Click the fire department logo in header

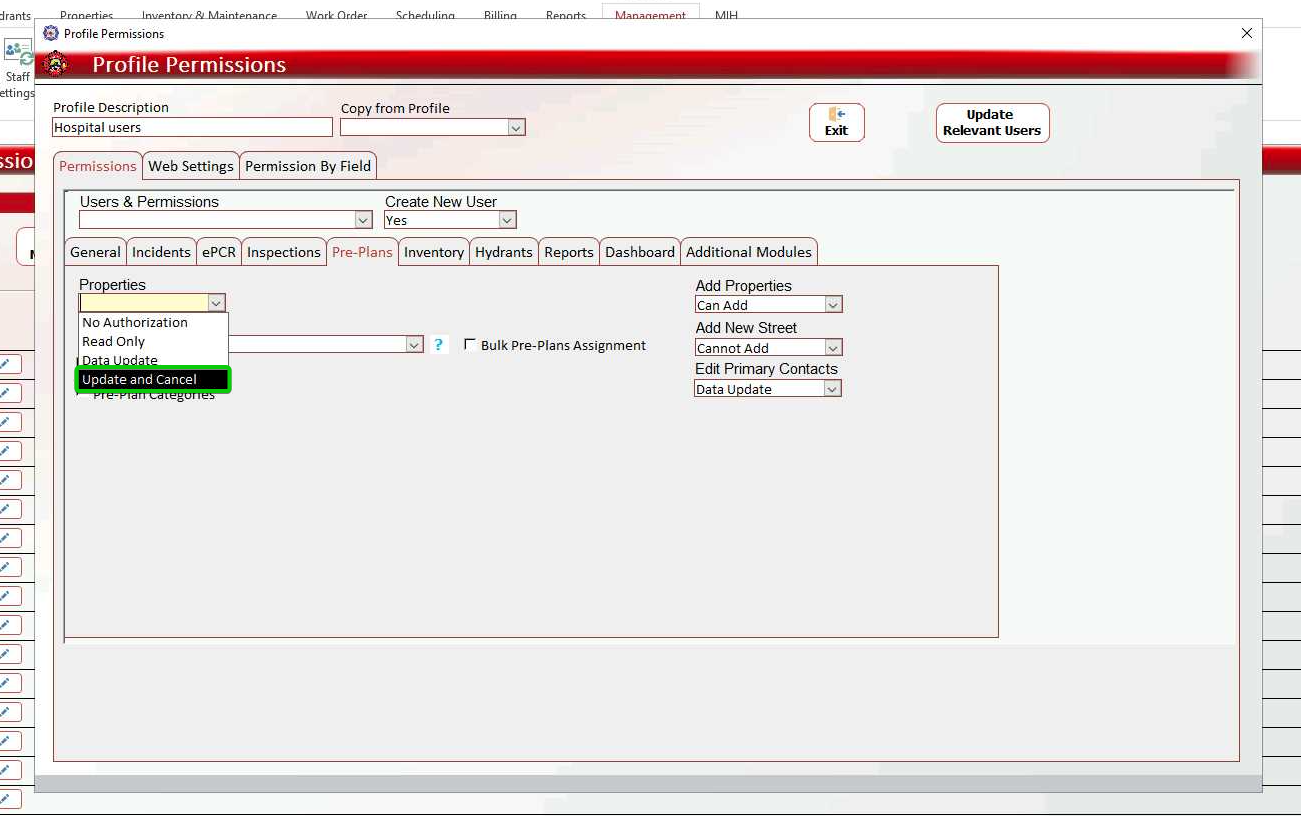click(57, 65)
